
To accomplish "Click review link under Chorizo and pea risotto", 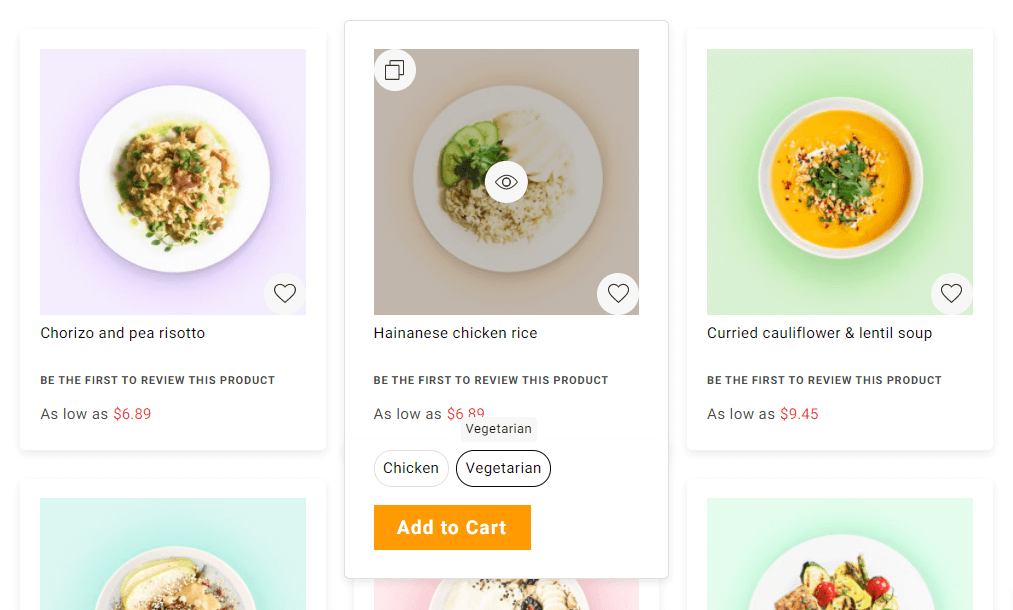I will (x=157, y=380).
